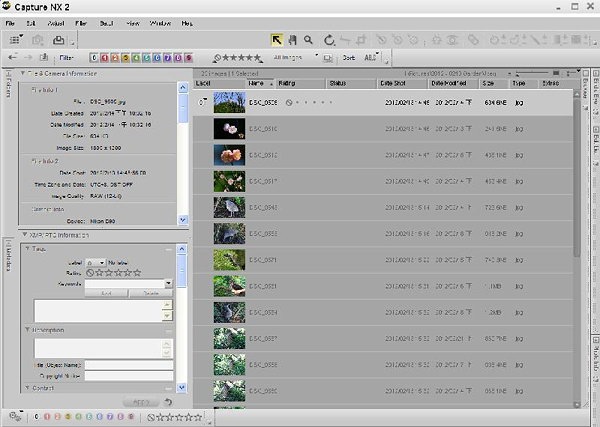Go up one folder level icon
Image resolution: width=600 pixels, height=427 pixels.
click(x=44, y=57)
